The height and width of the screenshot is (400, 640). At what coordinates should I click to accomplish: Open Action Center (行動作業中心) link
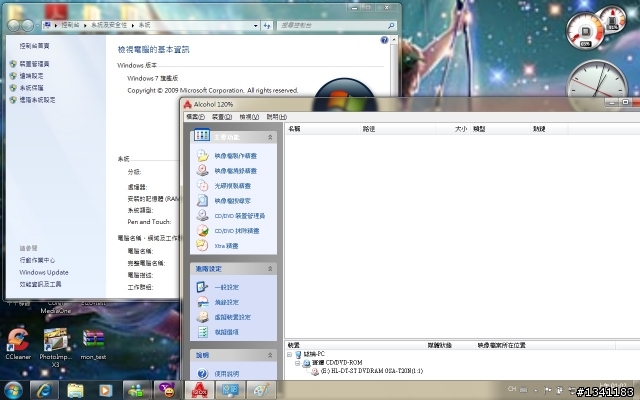37,260
